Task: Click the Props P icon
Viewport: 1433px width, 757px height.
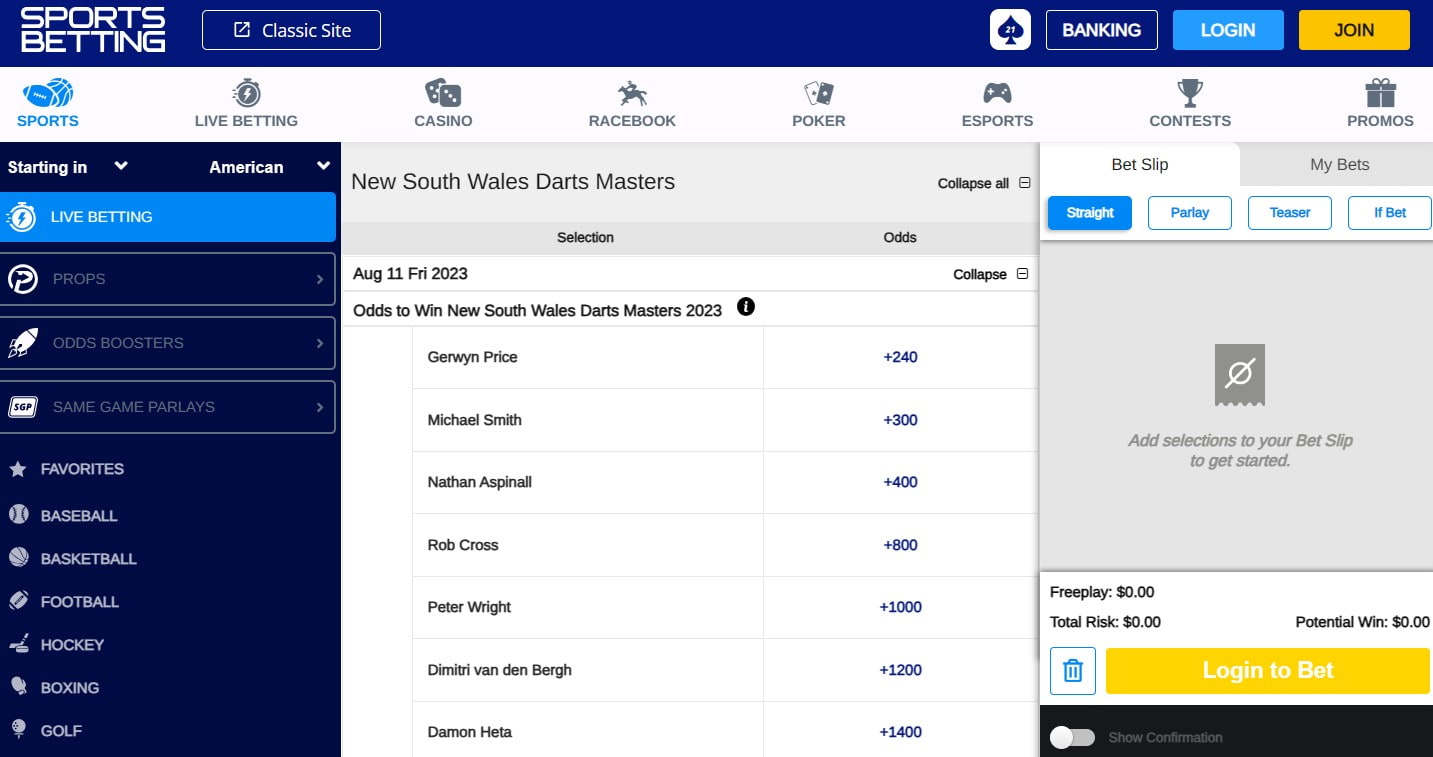Action: tap(22, 279)
